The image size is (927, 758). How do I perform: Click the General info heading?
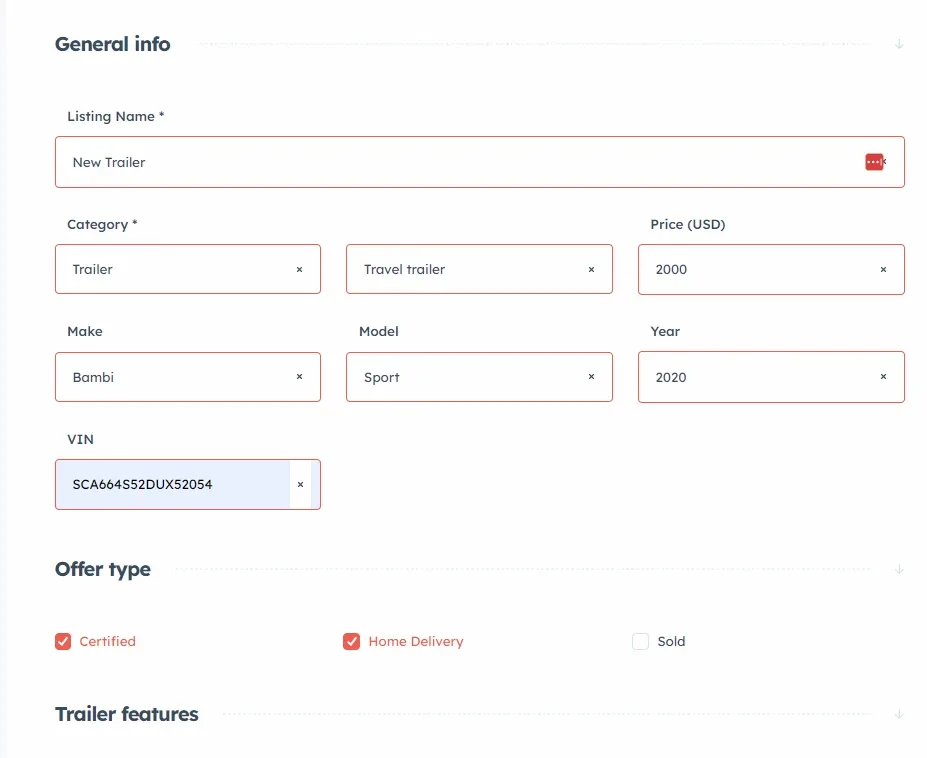[x=112, y=44]
